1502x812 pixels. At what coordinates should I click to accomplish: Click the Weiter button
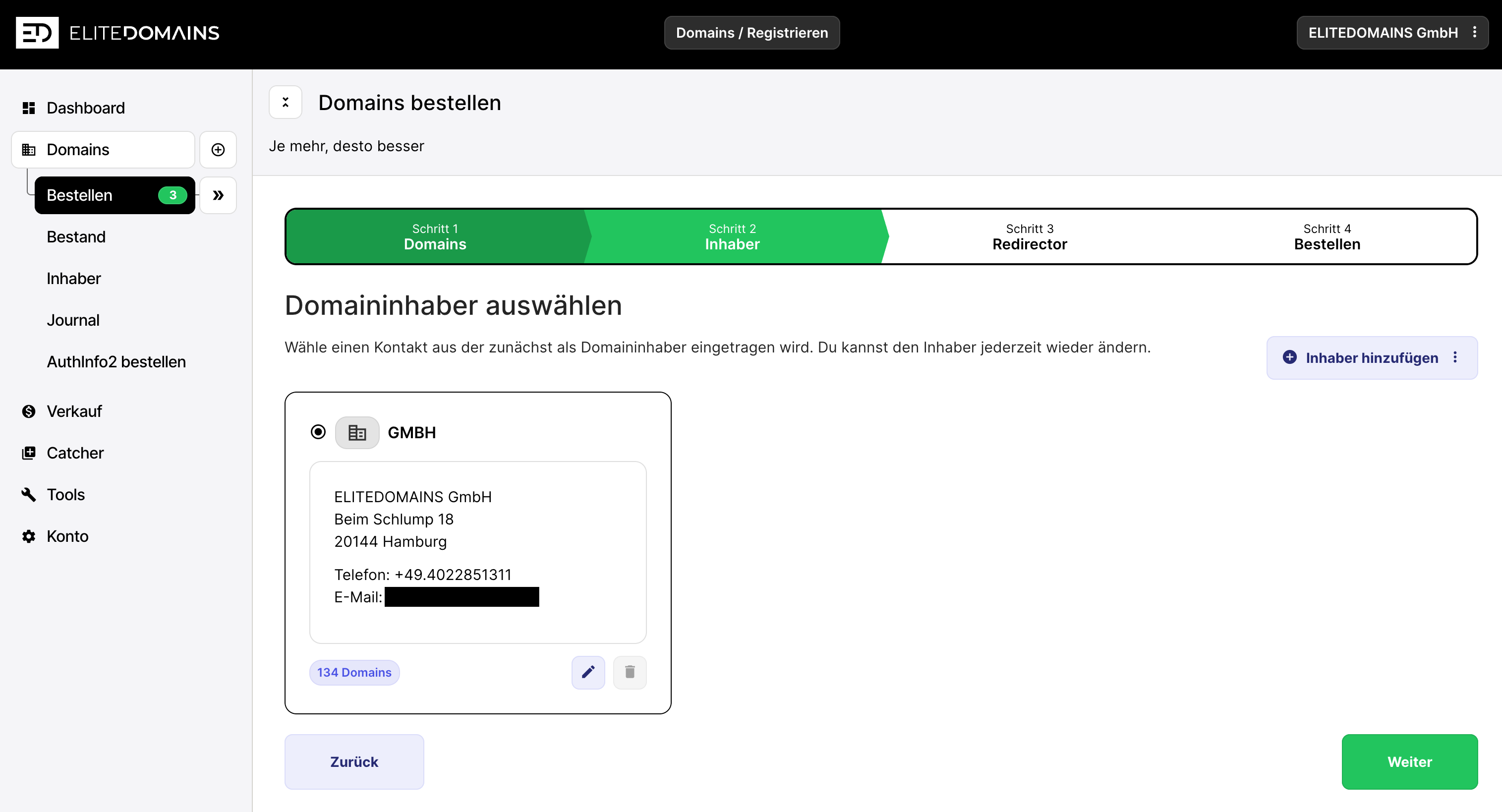(1409, 762)
